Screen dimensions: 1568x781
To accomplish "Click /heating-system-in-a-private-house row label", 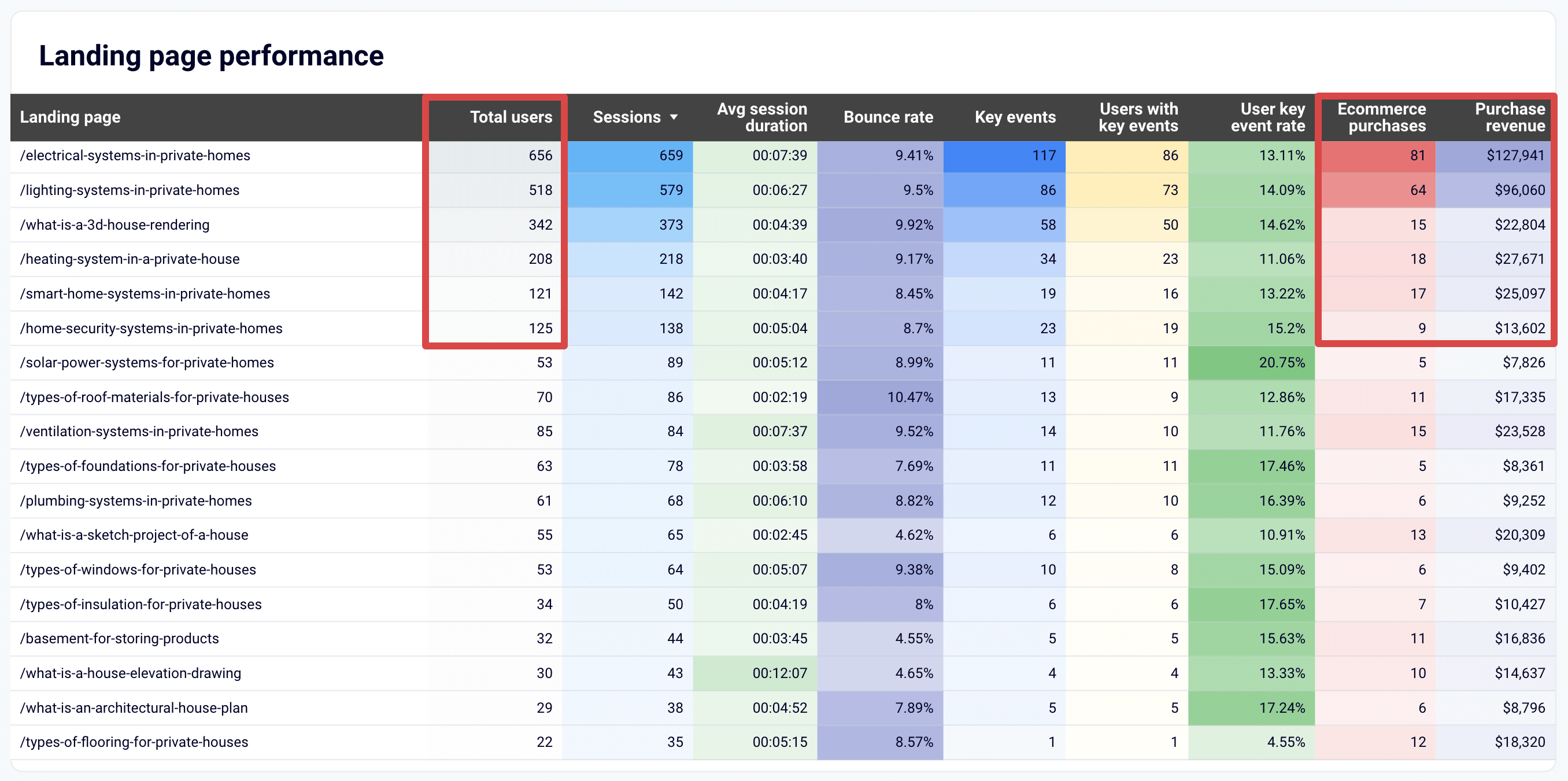I will (x=130, y=259).
